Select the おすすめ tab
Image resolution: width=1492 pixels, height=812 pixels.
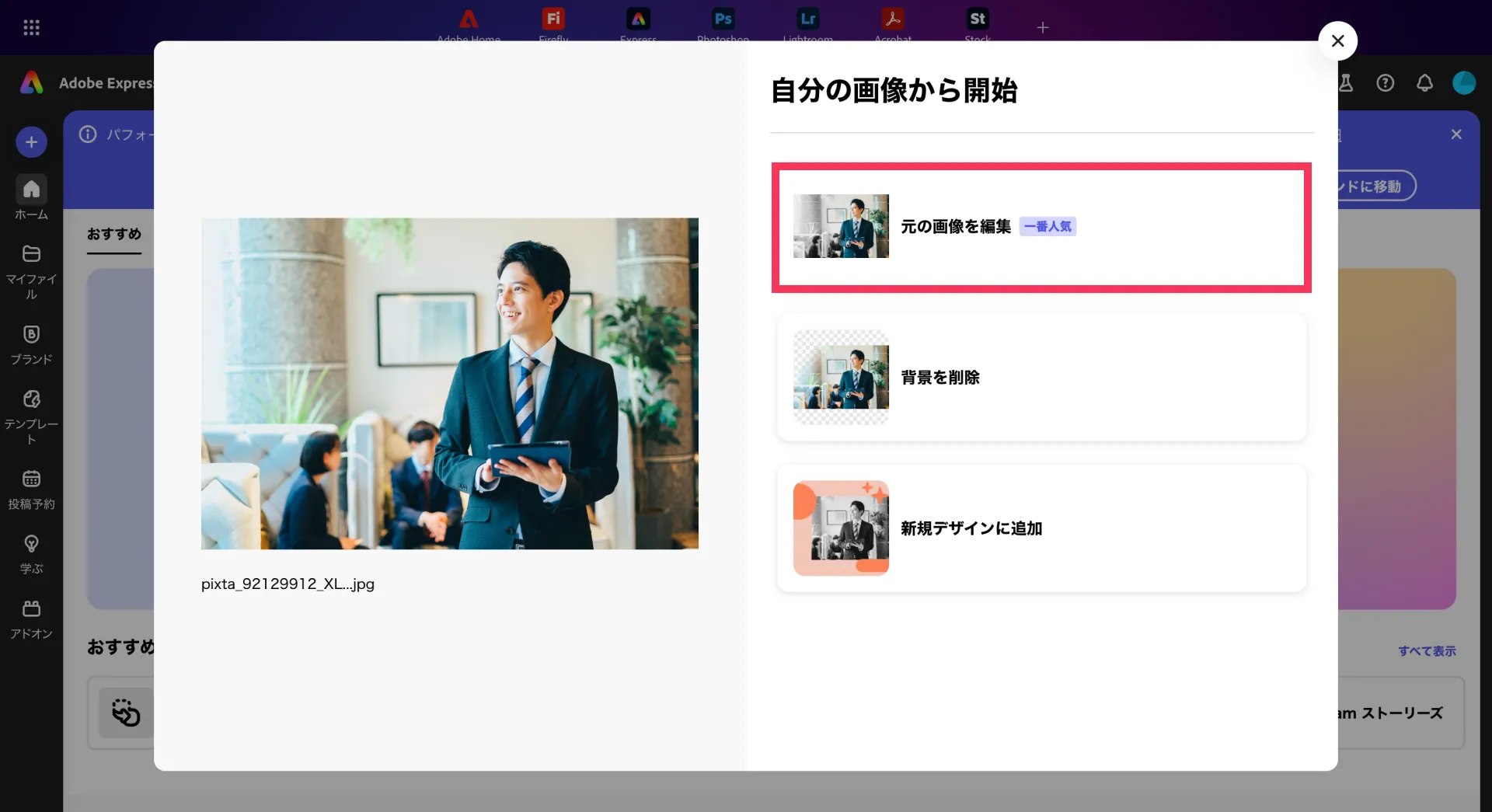click(x=113, y=234)
